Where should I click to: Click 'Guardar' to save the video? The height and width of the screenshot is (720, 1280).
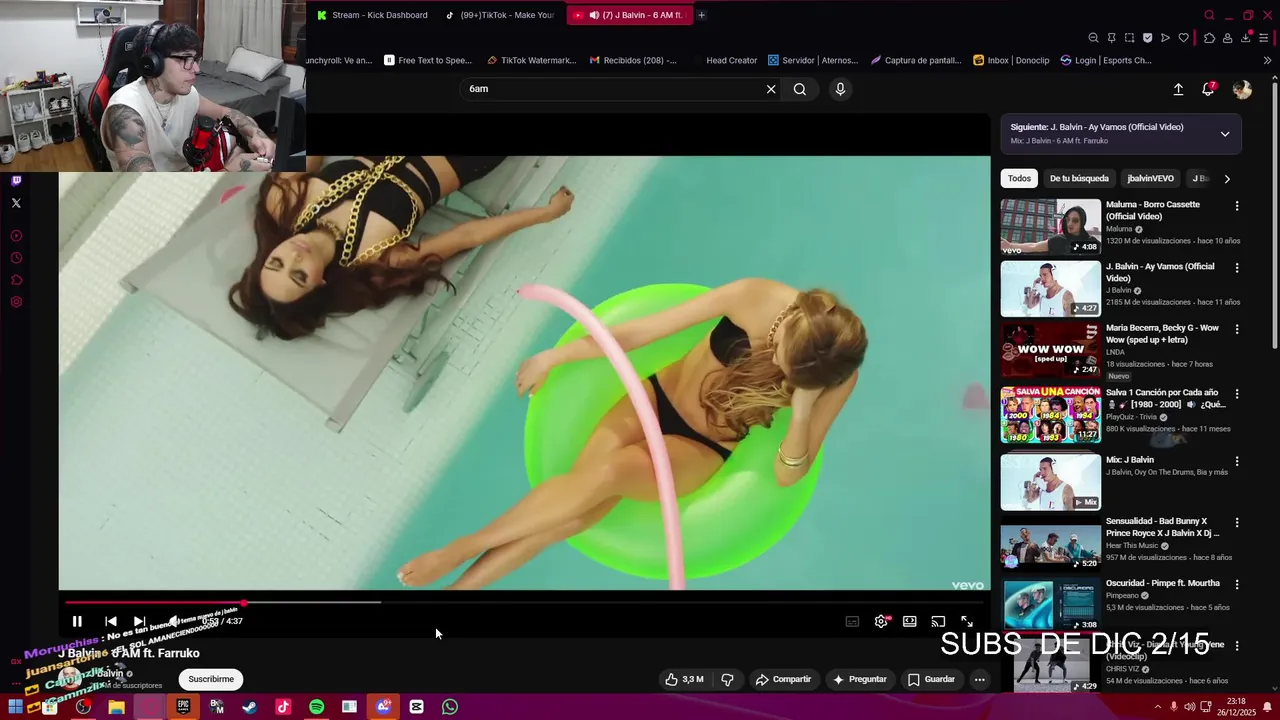tap(931, 679)
